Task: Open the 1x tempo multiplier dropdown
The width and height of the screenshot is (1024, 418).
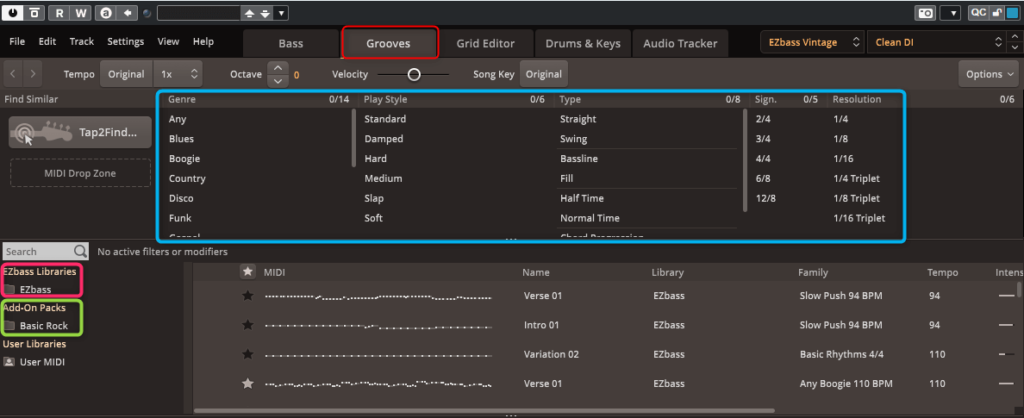Action: coord(178,74)
